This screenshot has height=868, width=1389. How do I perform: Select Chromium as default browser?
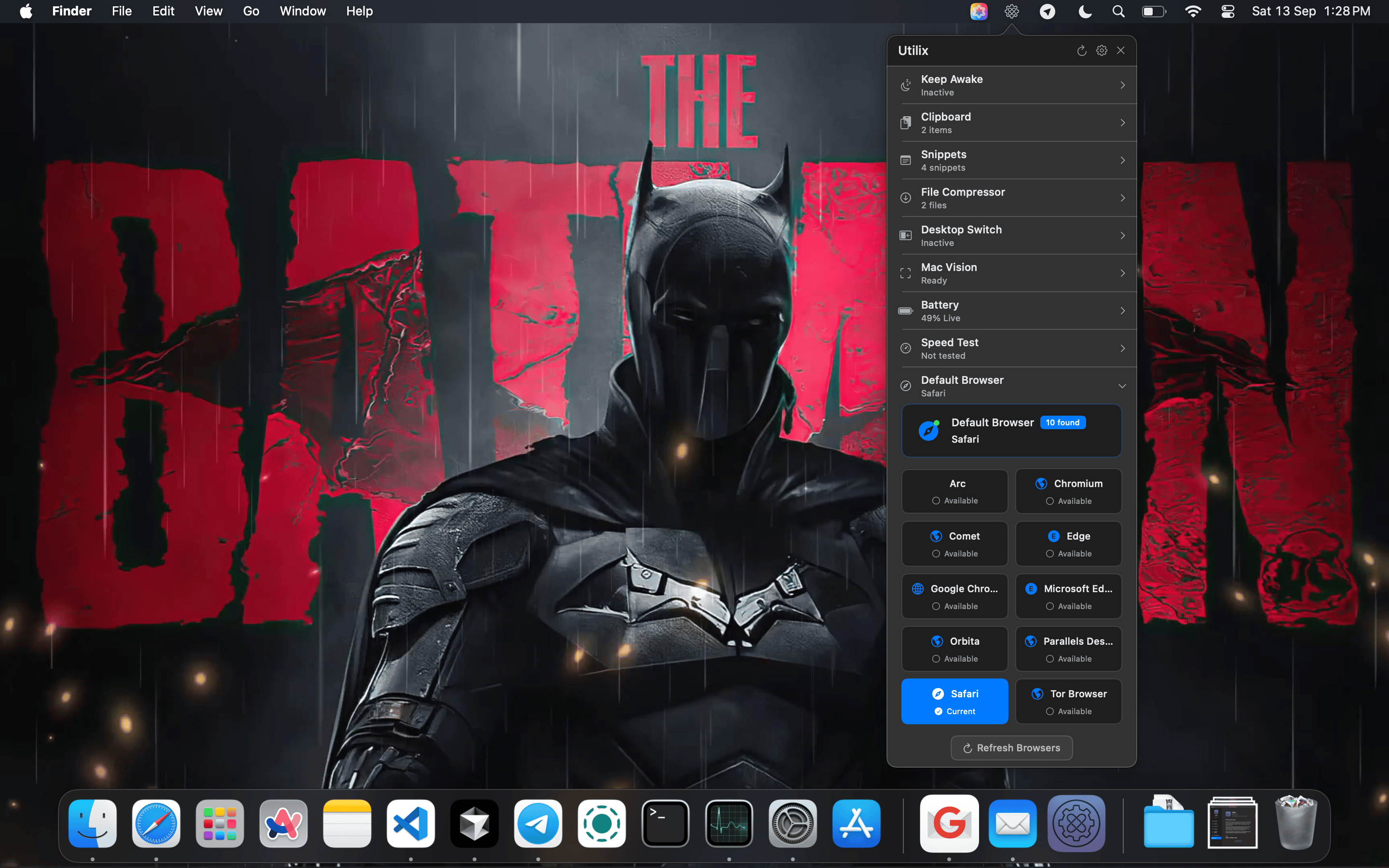tap(1068, 491)
